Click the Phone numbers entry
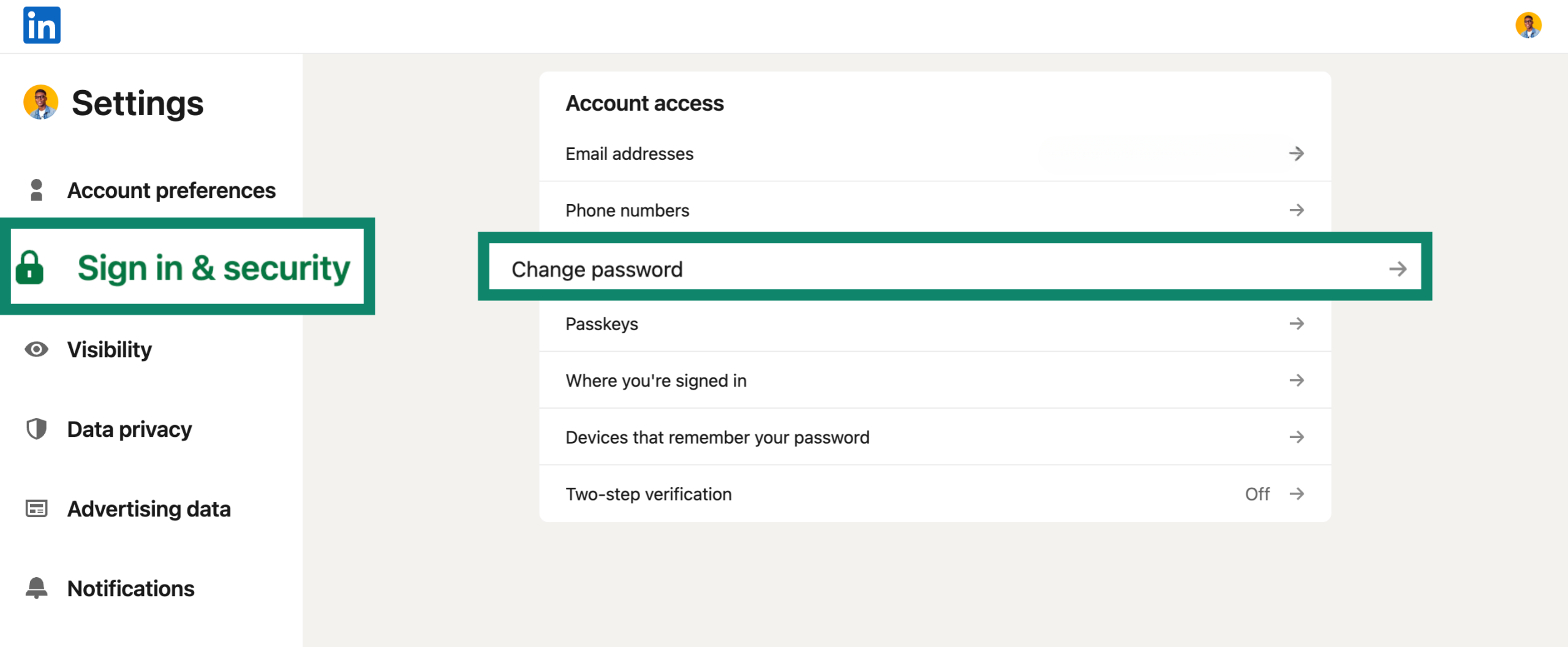The width and height of the screenshot is (1568, 647). (x=627, y=210)
